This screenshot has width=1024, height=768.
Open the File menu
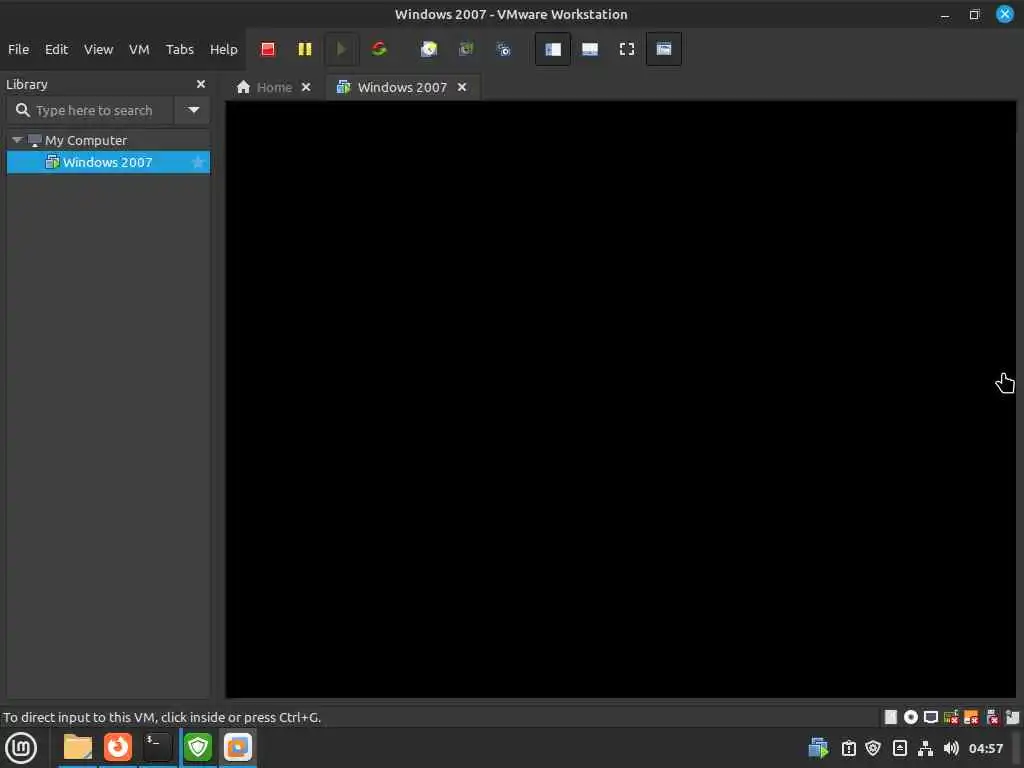coord(18,50)
